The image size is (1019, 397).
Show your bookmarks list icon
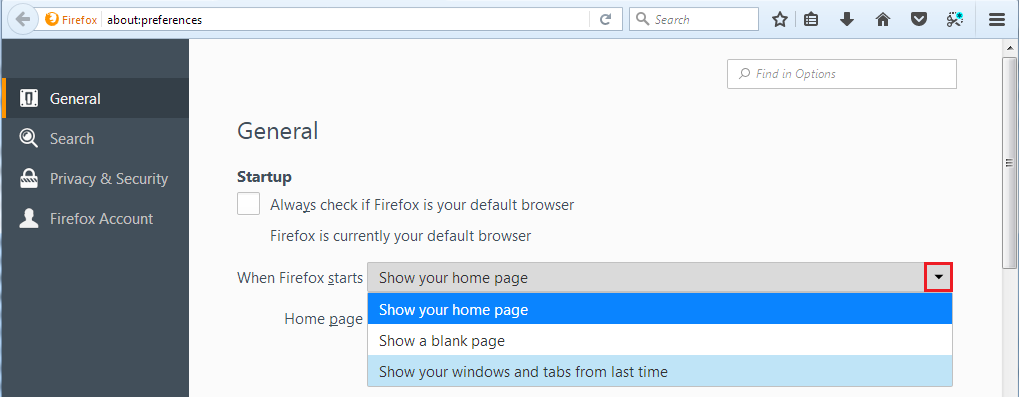tap(810, 19)
